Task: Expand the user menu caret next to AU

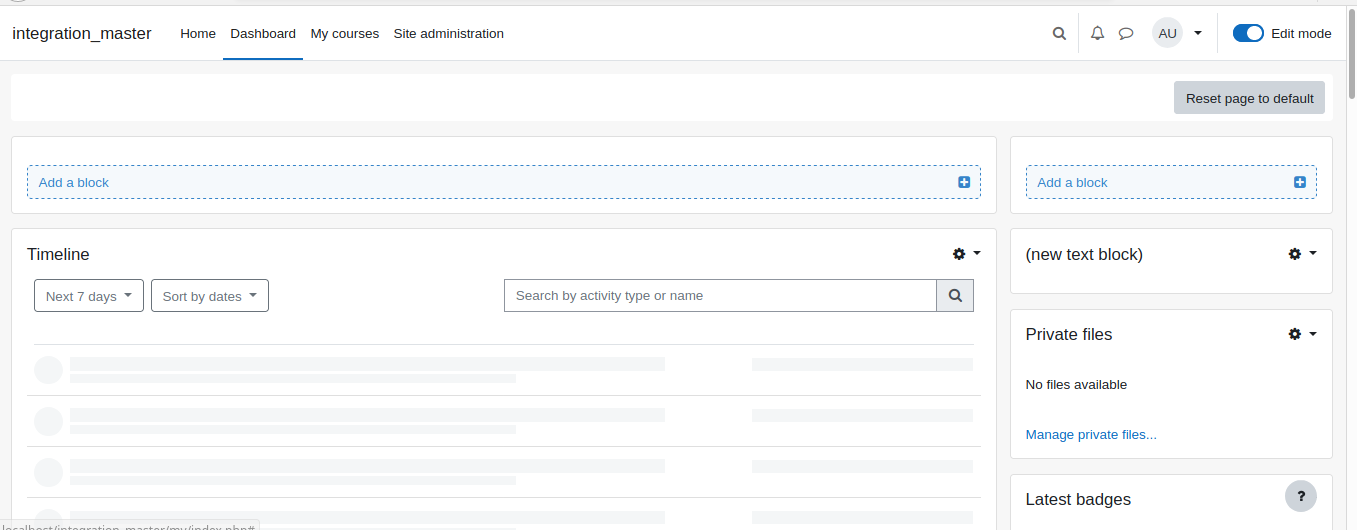Action: (1198, 33)
